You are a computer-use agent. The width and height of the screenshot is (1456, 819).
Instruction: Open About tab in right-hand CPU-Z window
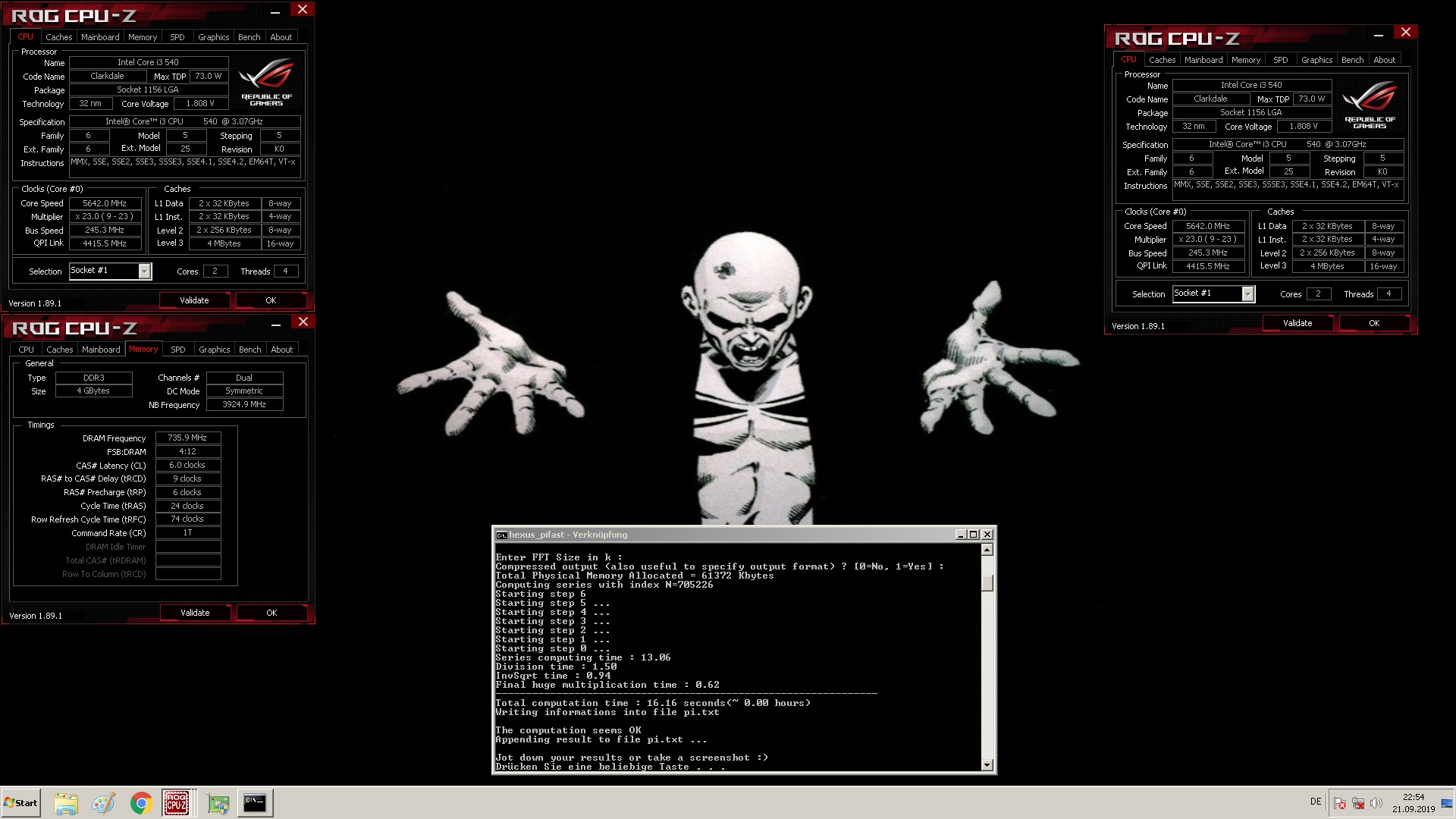tap(1384, 60)
